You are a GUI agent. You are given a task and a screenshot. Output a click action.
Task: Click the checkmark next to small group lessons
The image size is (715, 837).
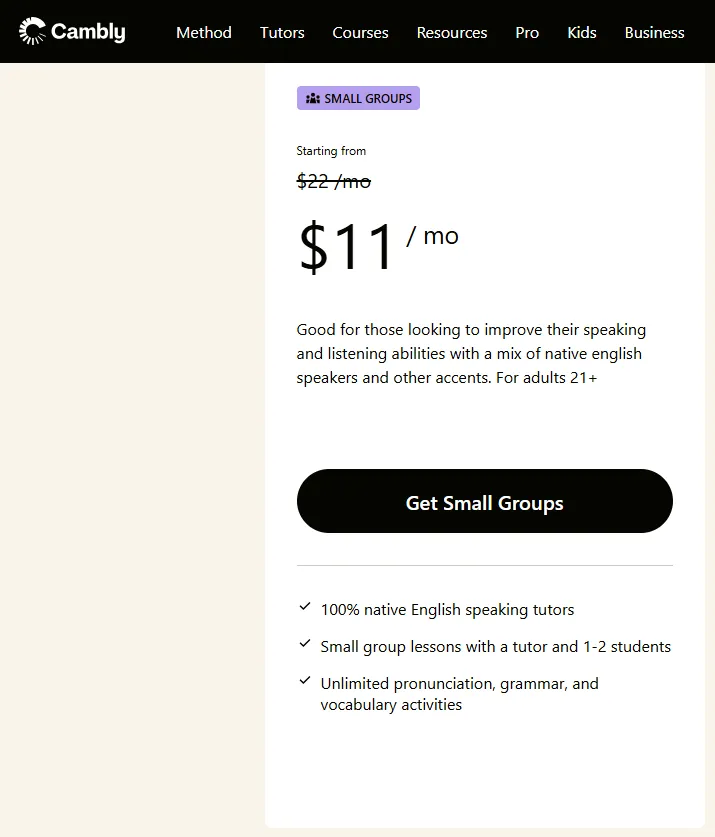(x=304, y=644)
